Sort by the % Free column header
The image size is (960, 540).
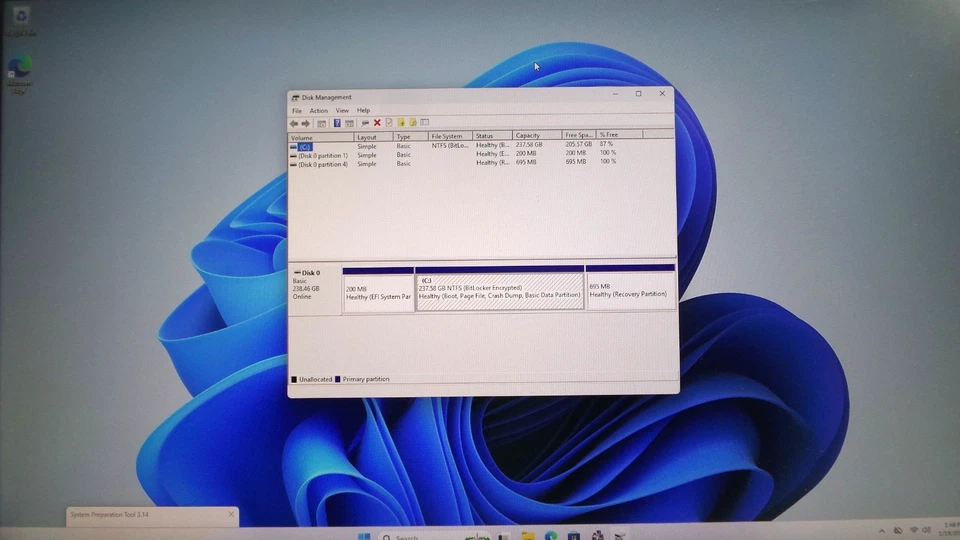pos(619,134)
